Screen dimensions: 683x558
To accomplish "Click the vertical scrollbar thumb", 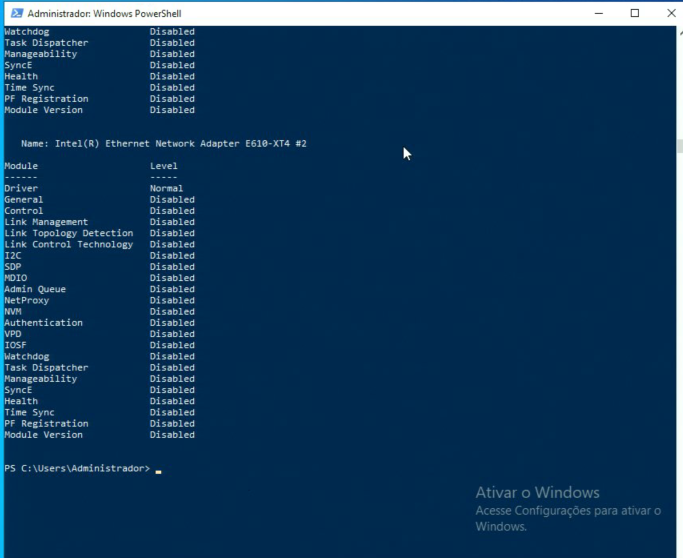I will [678, 145].
